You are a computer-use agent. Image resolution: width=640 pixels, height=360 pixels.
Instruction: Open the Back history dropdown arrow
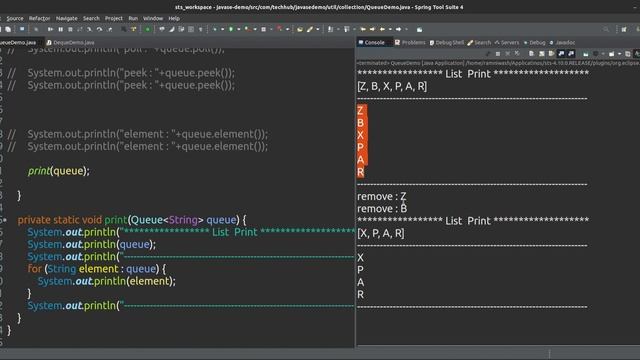coord(390,29)
